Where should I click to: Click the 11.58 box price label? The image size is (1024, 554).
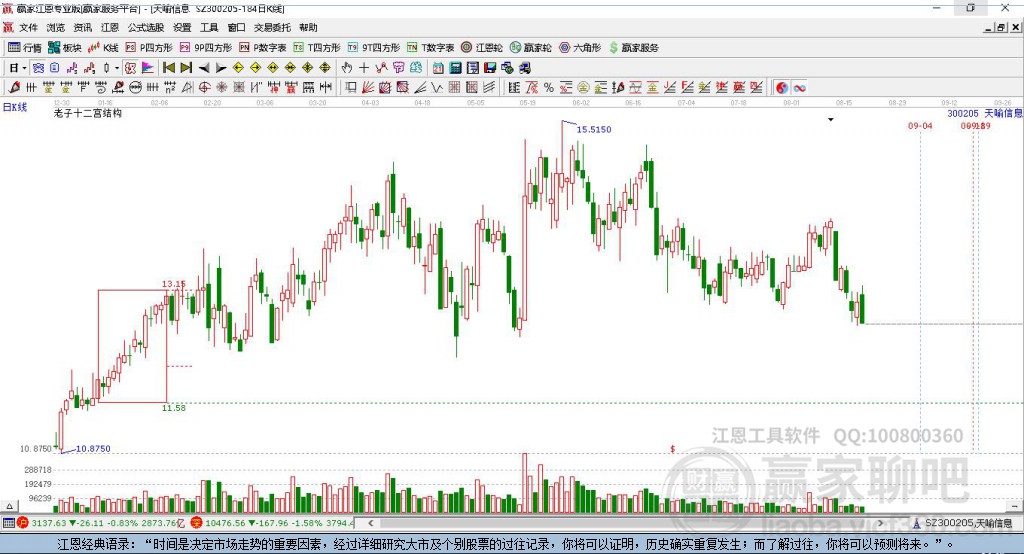(x=174, y=408)
